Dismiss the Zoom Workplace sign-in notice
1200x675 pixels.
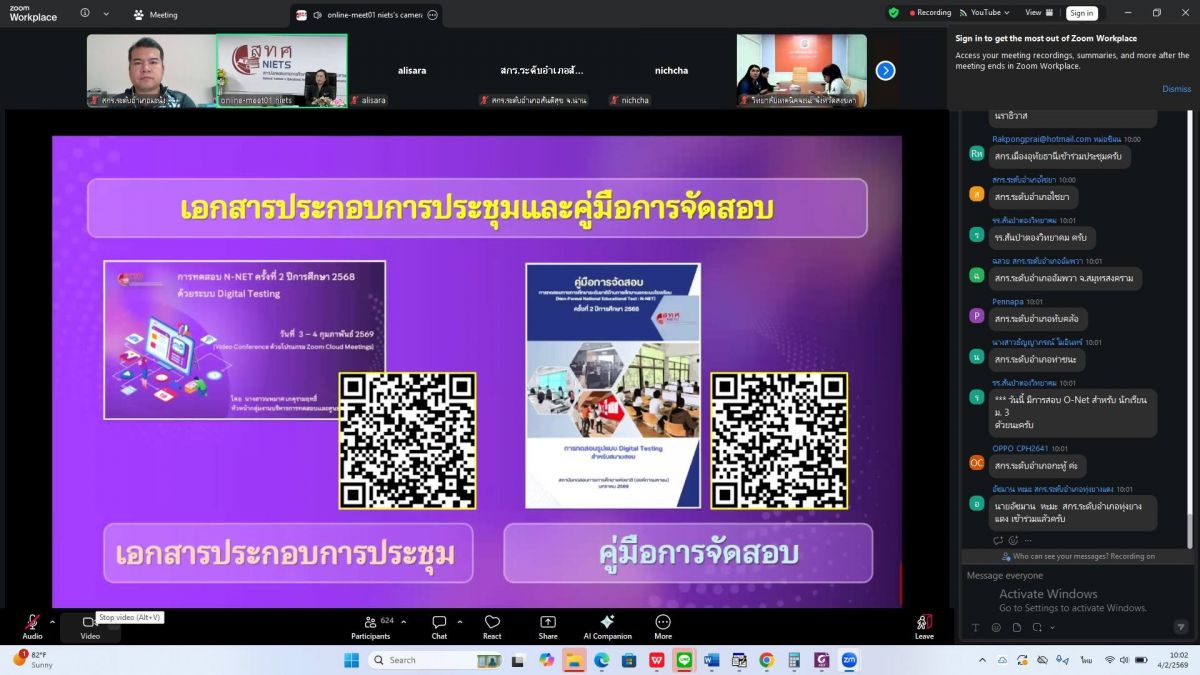(1176, 89)
